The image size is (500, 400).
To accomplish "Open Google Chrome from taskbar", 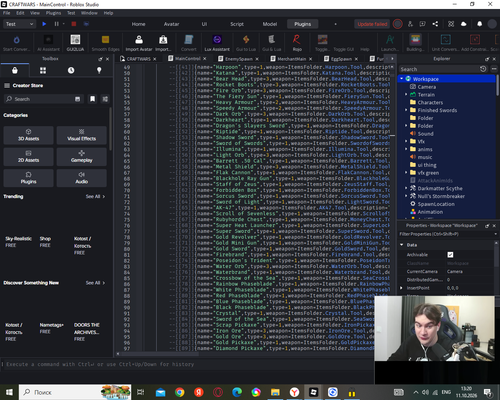I will (x=179, y=392).
